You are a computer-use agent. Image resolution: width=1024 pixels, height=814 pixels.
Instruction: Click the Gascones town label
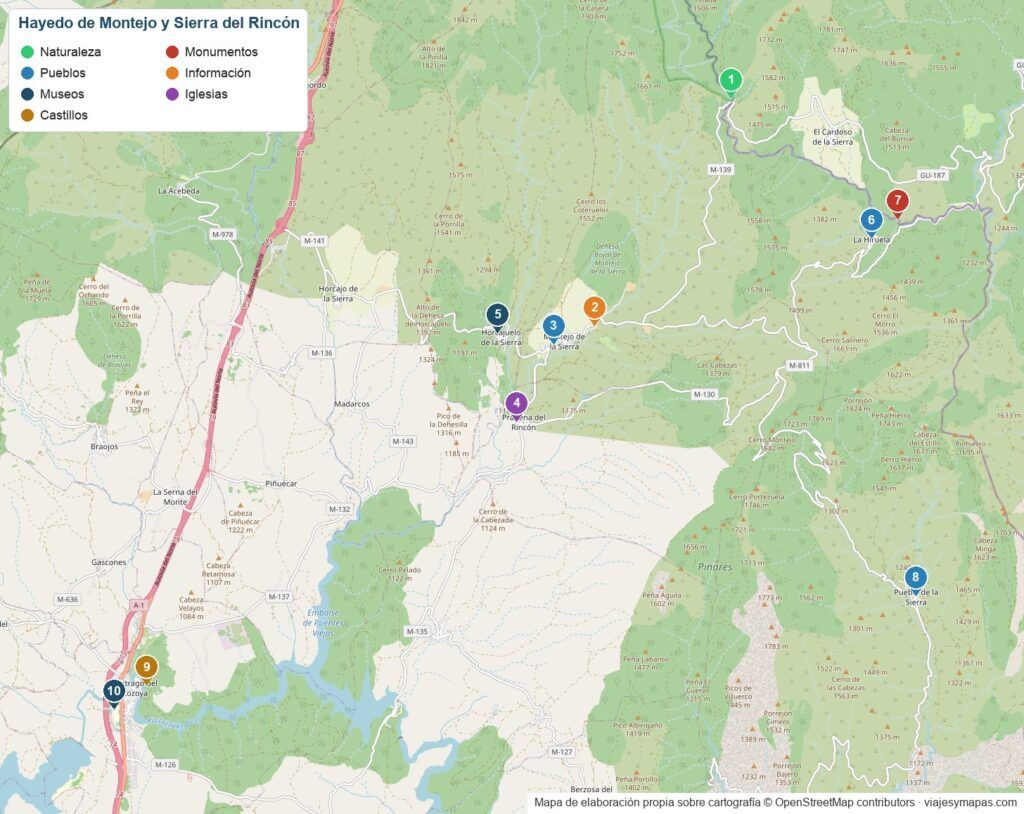click(x=108, y=562)
